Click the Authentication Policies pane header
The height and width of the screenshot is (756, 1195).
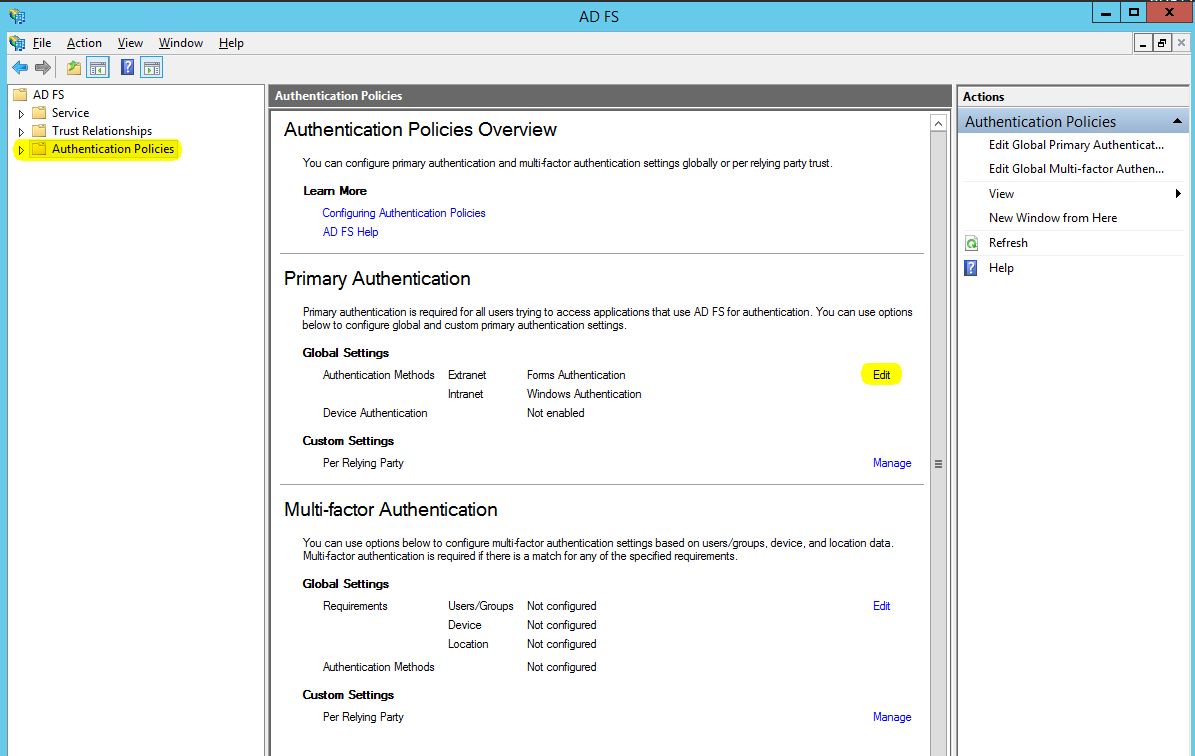tap(610, 96)
